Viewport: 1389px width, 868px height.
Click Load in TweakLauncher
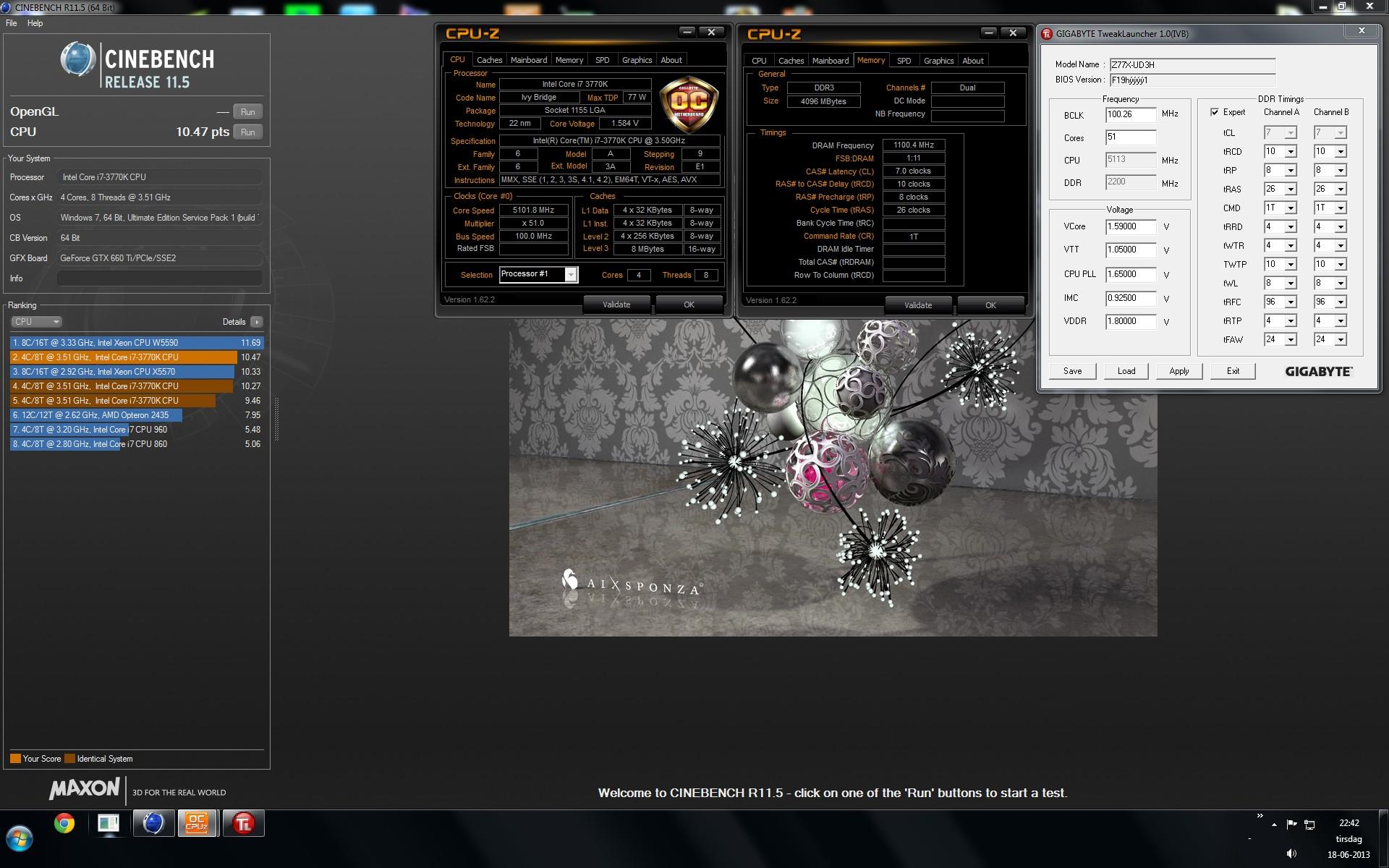click(x=1126, y=371)
